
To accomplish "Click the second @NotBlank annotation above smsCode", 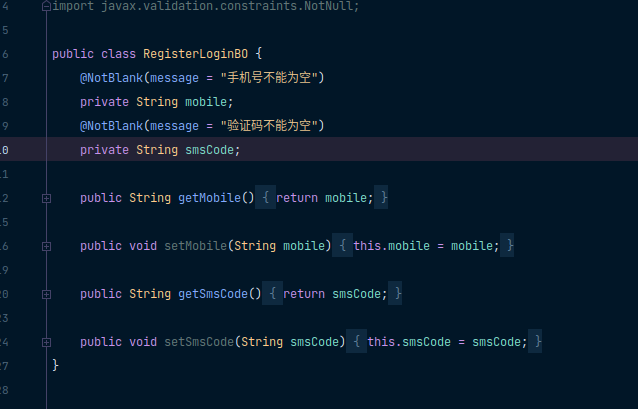I will (112, 126).
